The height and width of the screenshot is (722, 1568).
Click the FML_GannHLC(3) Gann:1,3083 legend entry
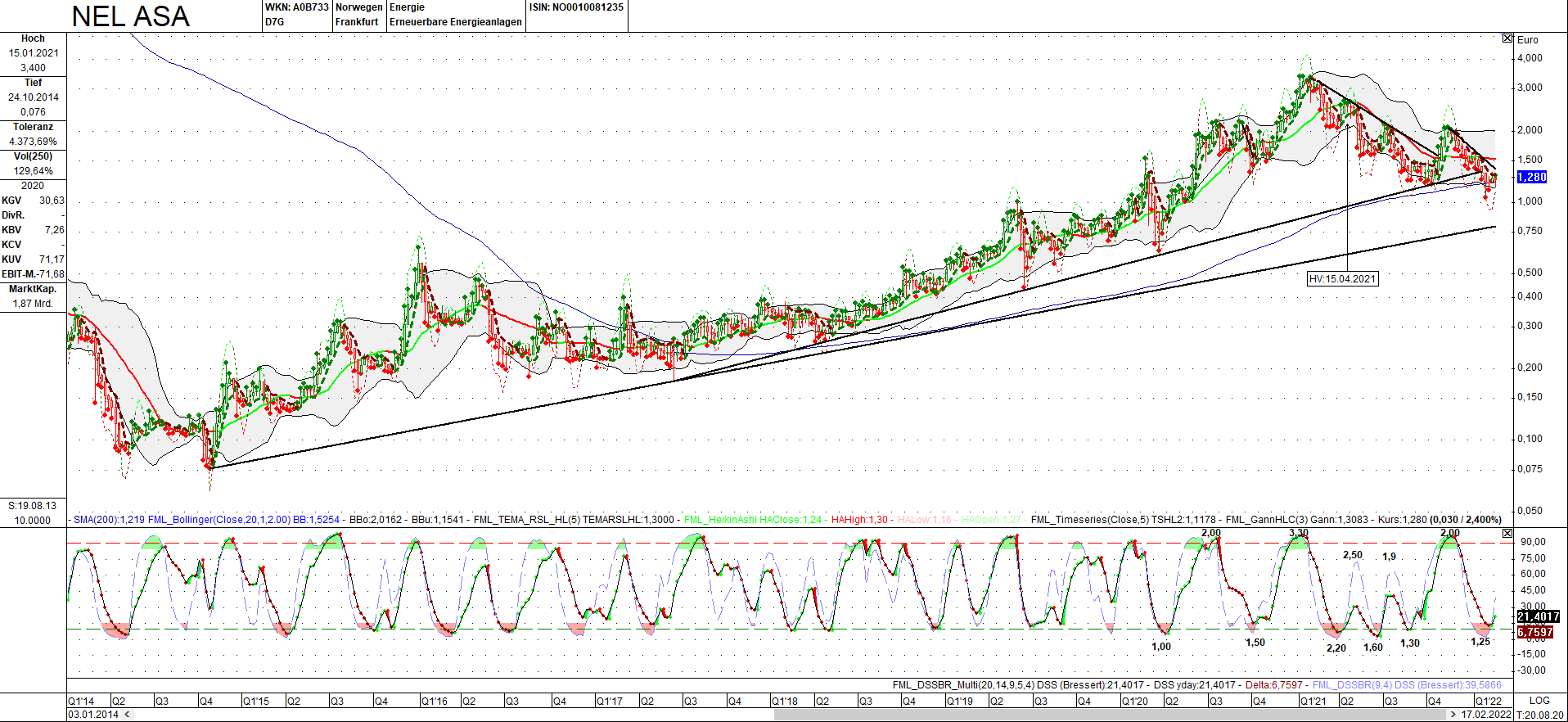[1297, 520]
